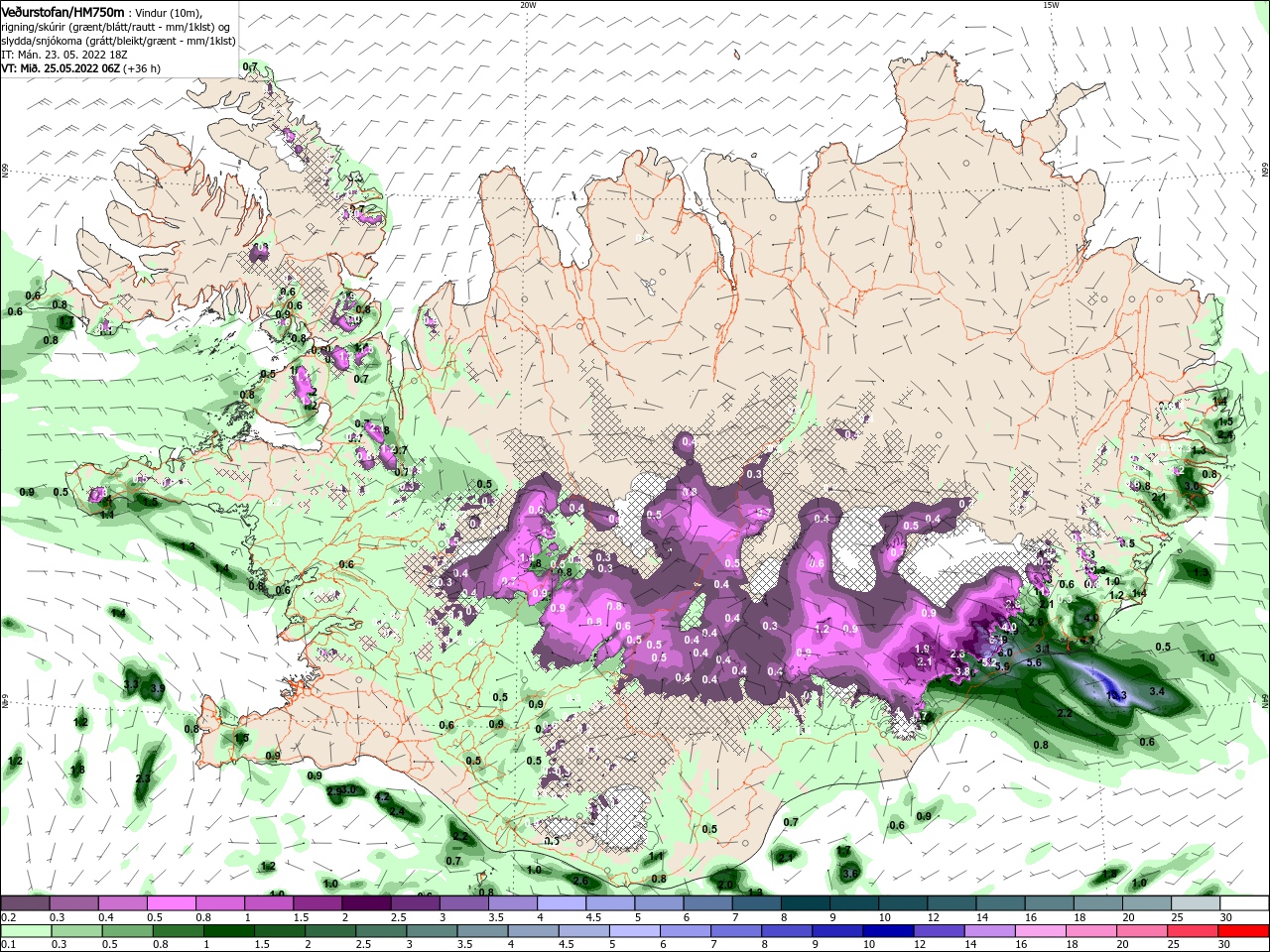Image resolution: width=1270 pixels, height=952 pixels.
Task: Click the violet 3 swatch in upper legend row
Action: pos(462,903)
